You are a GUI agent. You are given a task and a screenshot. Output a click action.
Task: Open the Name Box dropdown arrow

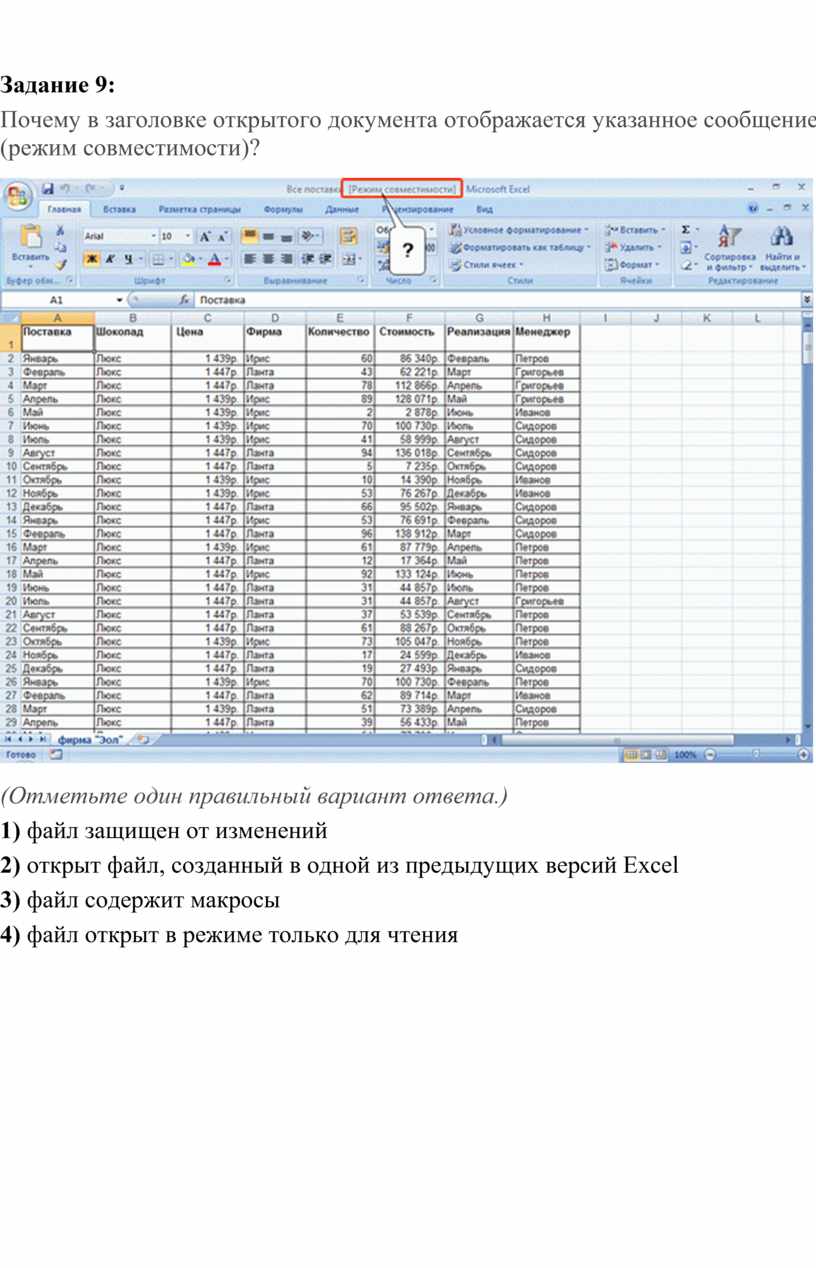pos(119,300)
